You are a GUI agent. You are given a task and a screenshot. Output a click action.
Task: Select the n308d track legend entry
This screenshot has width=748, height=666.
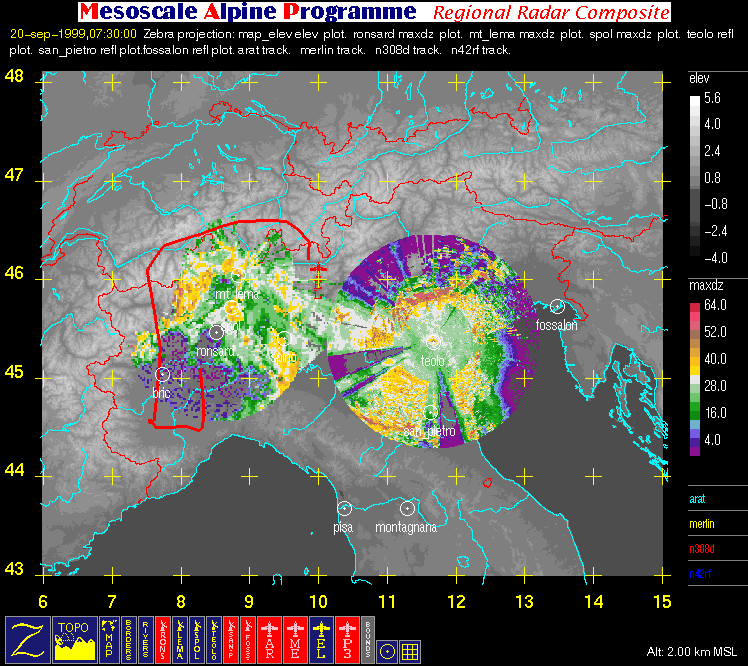[x=702, y=549]
